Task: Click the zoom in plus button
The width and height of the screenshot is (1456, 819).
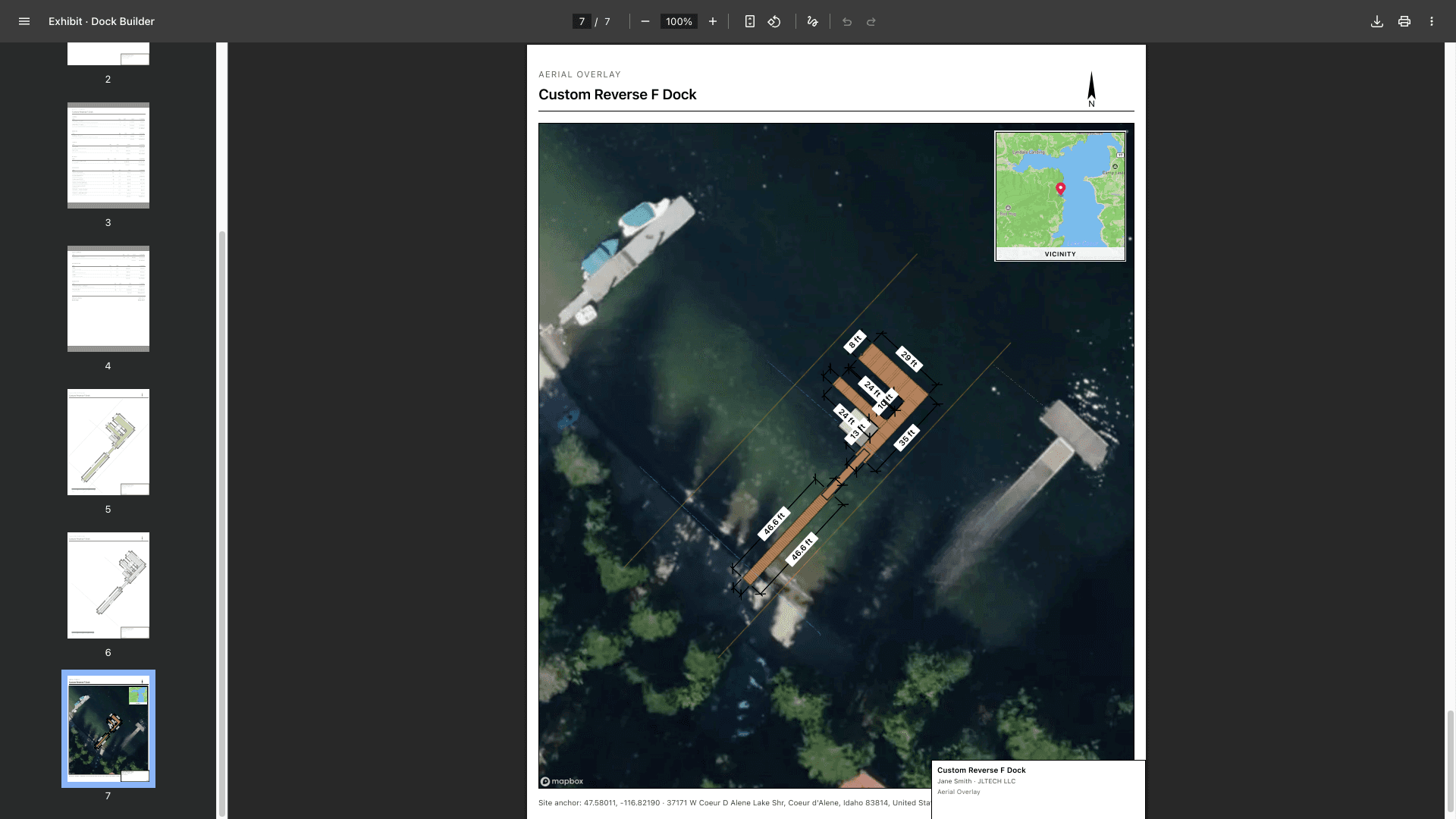Action: click(713, 21)
